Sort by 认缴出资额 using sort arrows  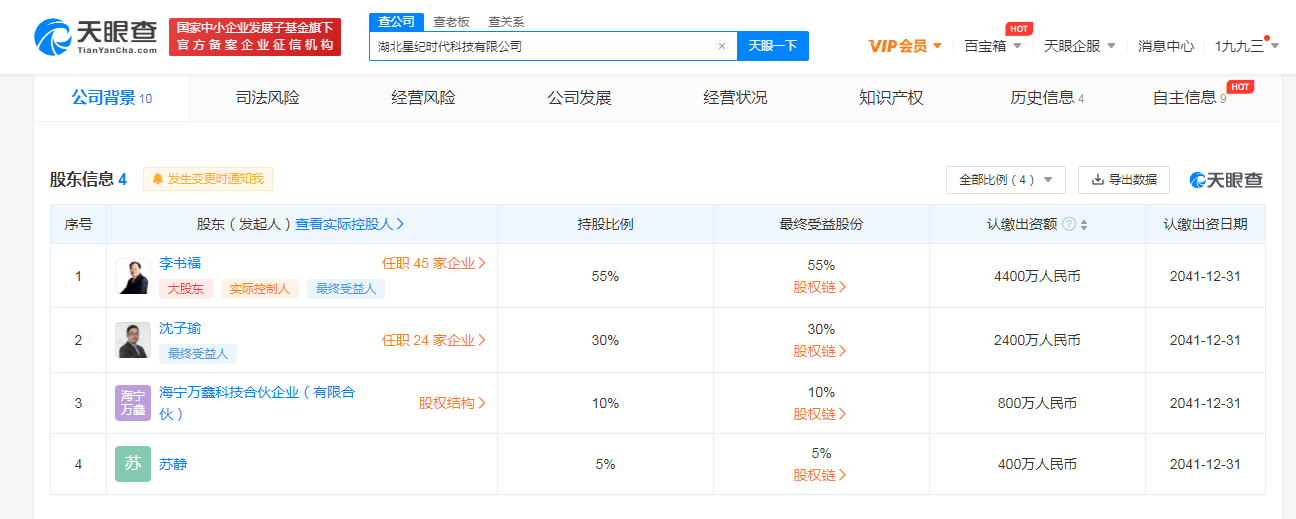[x=1084, y=224]
